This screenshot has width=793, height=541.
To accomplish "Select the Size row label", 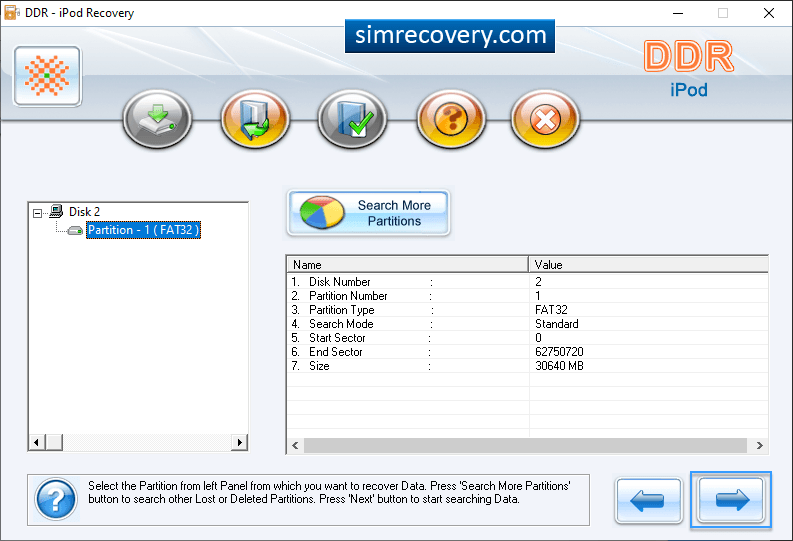I will (x=319, y=366).
